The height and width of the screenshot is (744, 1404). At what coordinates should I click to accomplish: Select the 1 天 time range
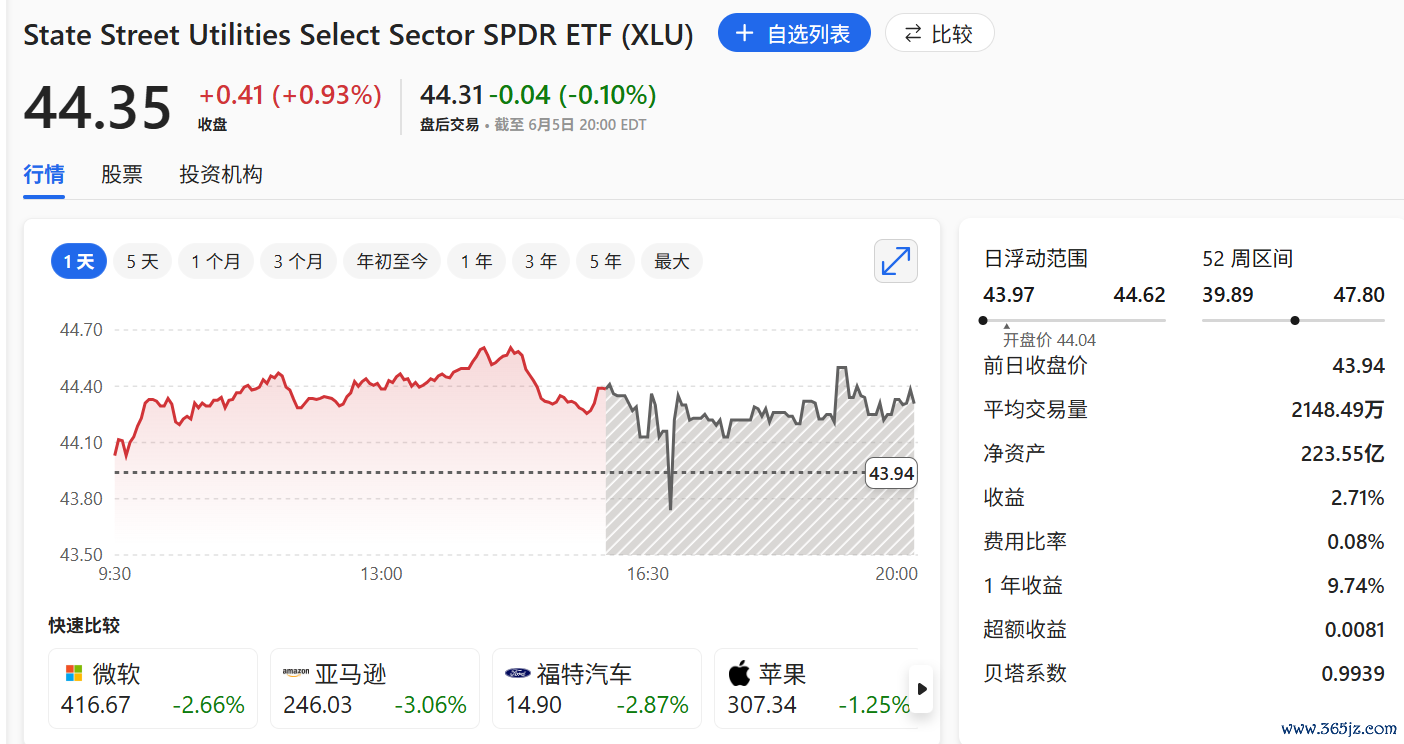79,262
